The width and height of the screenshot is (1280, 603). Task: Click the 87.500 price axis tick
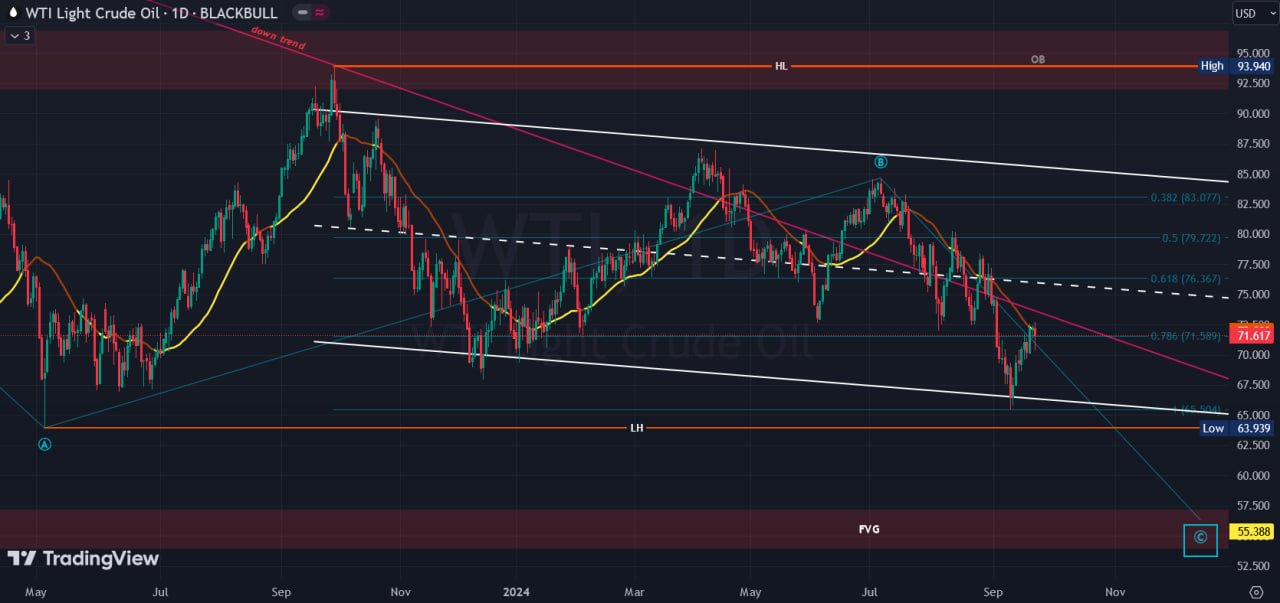[1253, 144]
